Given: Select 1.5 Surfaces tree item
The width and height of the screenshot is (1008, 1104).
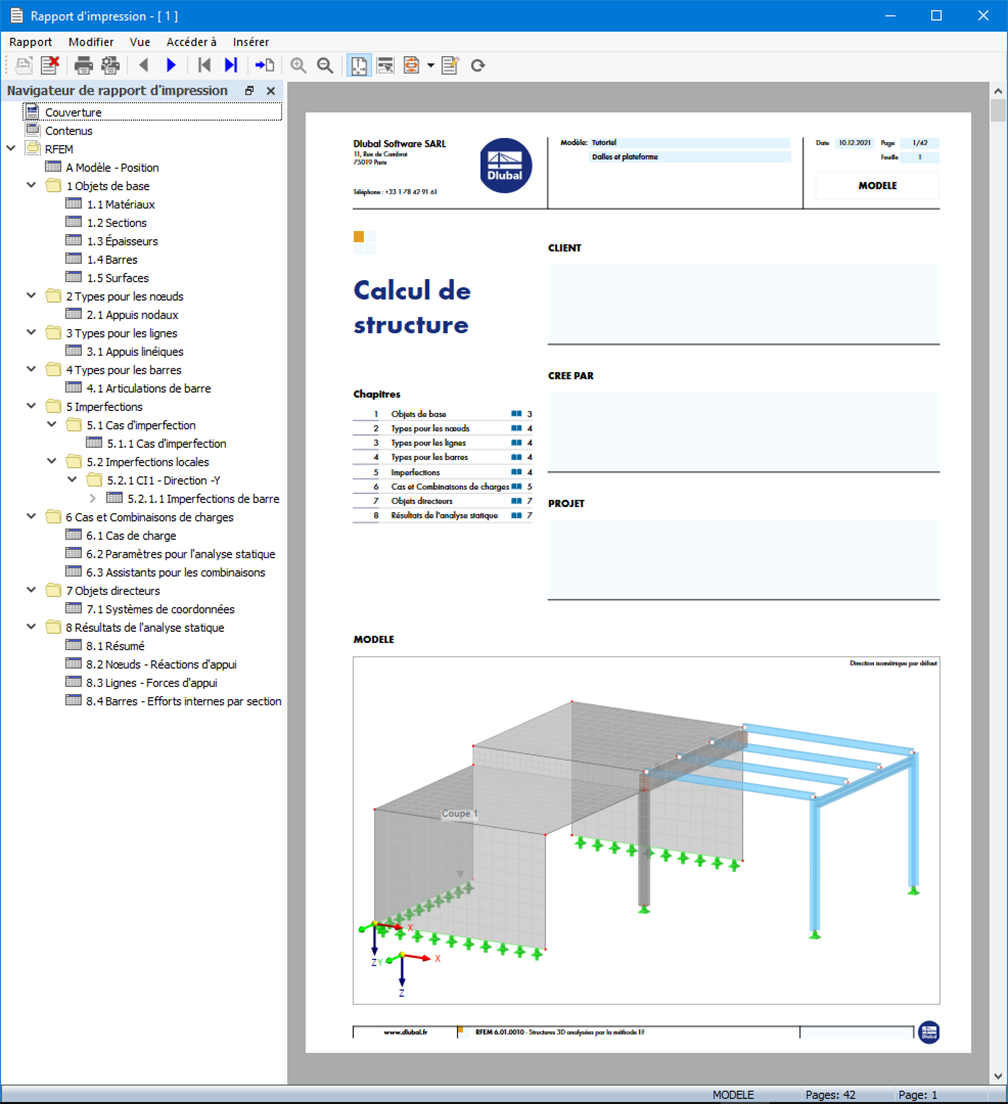Looking at the screenshot, I should coord(118,277).
